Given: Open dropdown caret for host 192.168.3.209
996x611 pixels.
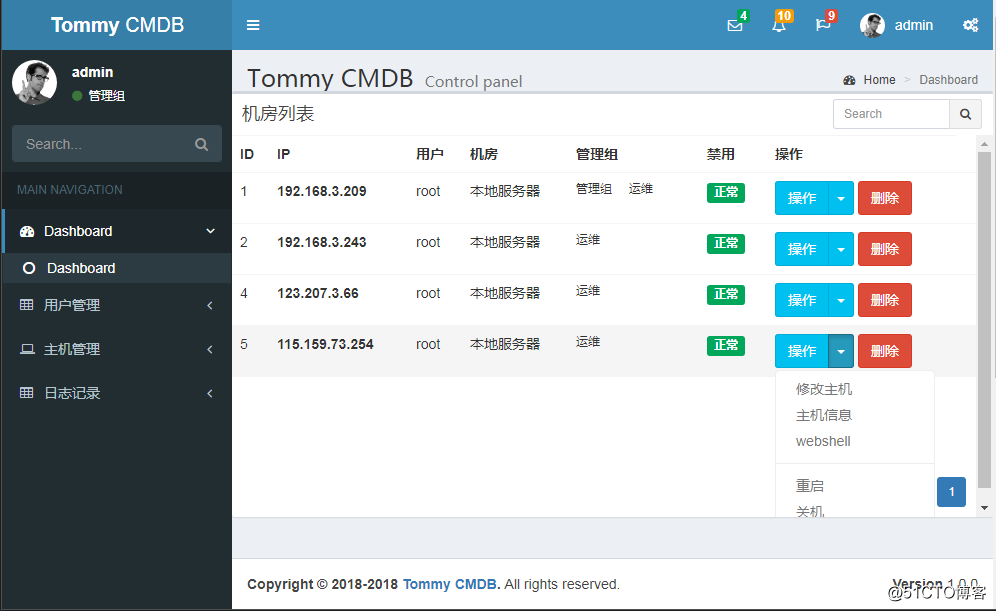Looking at the screenshot, I should (x=841, y=198).
